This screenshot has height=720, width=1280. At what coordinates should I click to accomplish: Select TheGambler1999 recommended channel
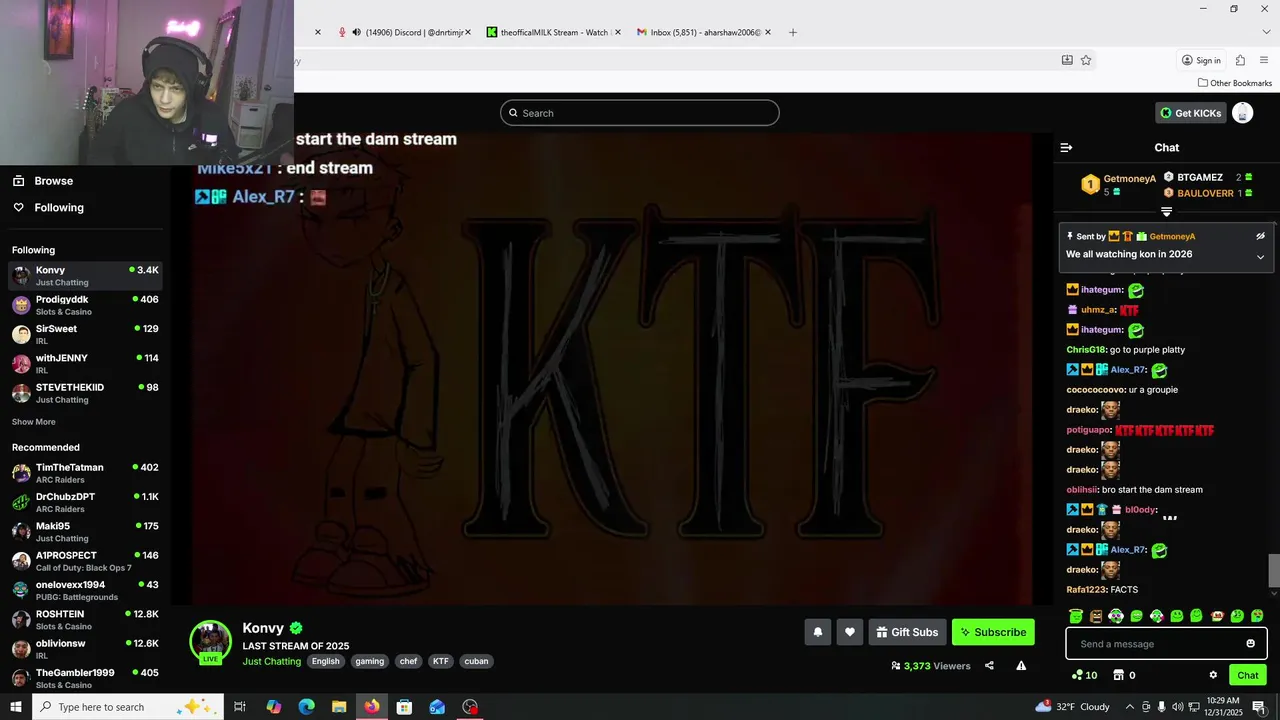point(85,678)
